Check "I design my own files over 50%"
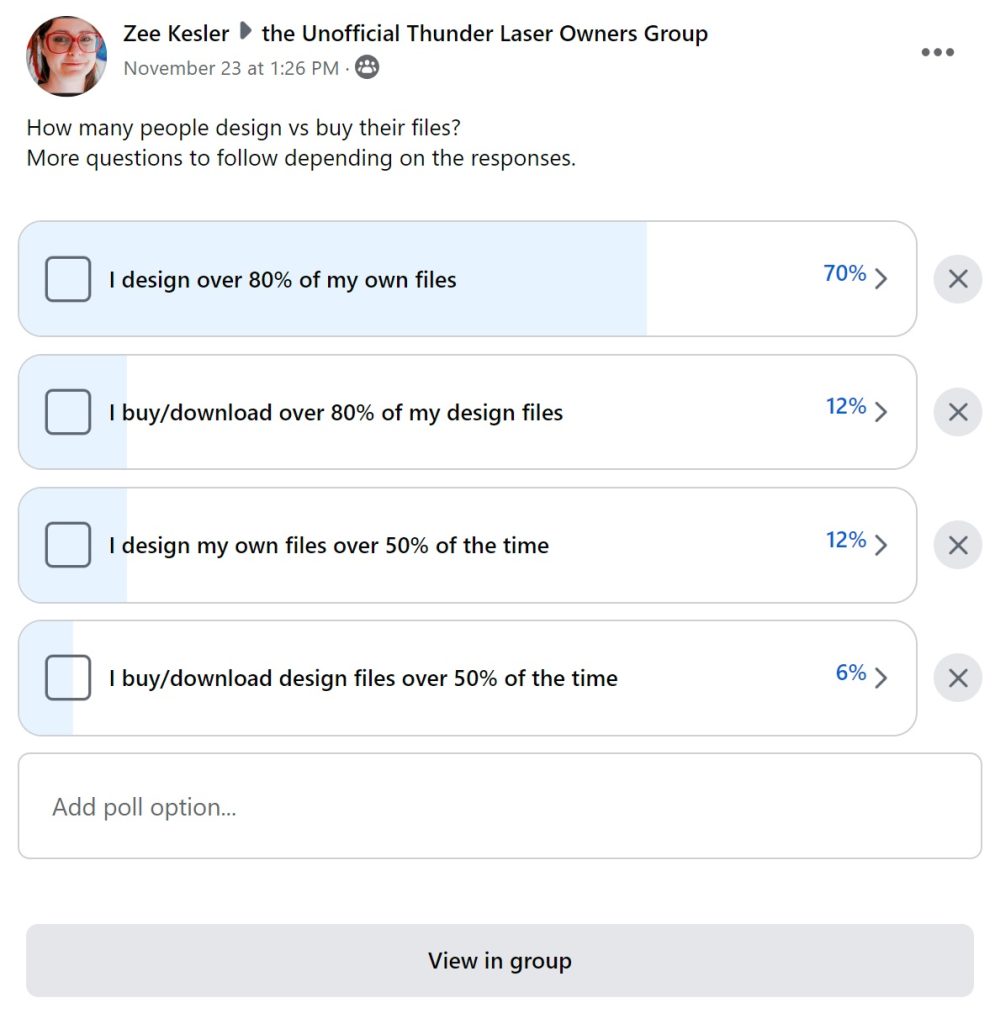This screenshot has width=995, height=1024. 68,545
